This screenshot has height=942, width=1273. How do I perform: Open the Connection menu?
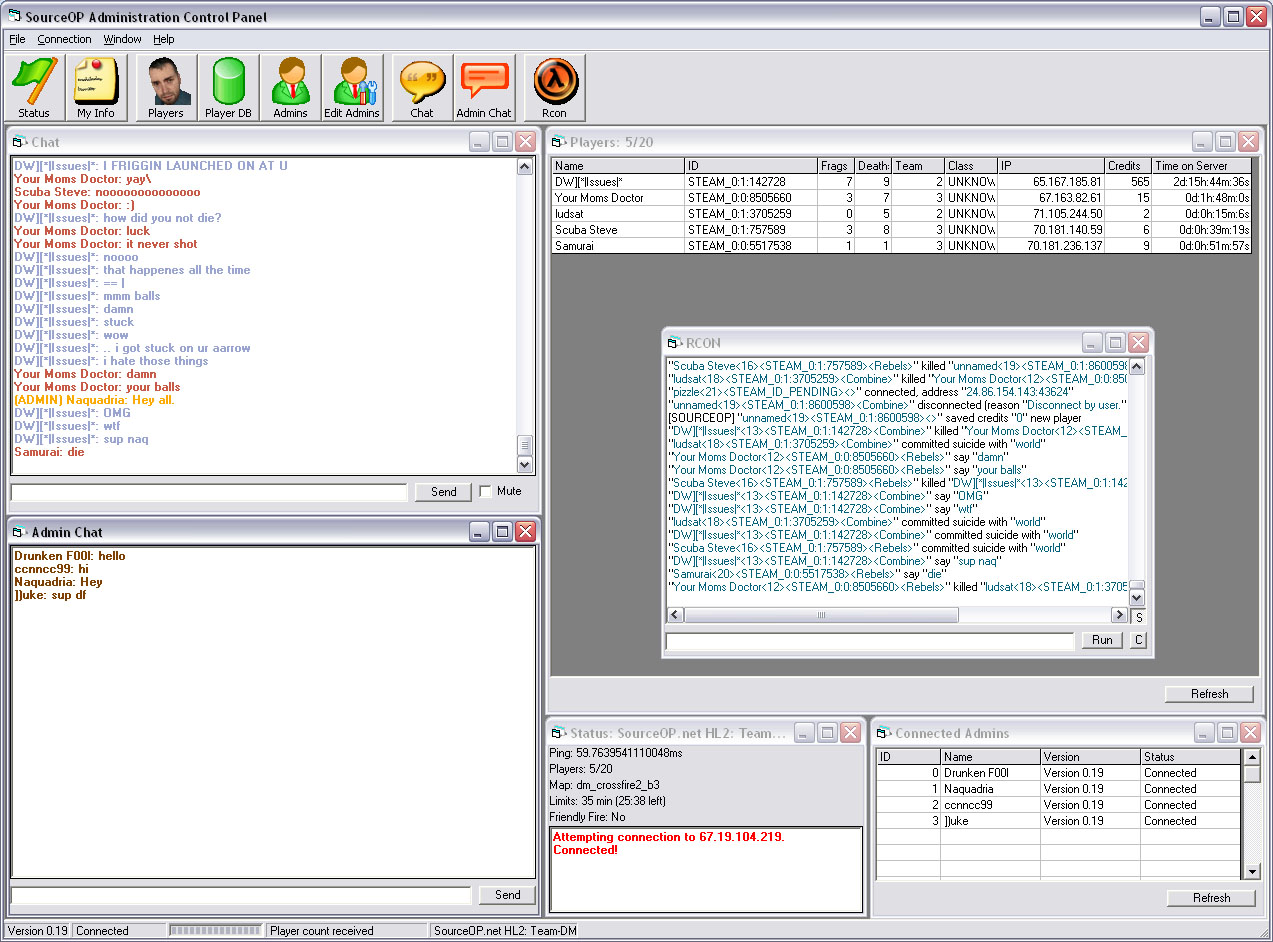pos(64,39)
